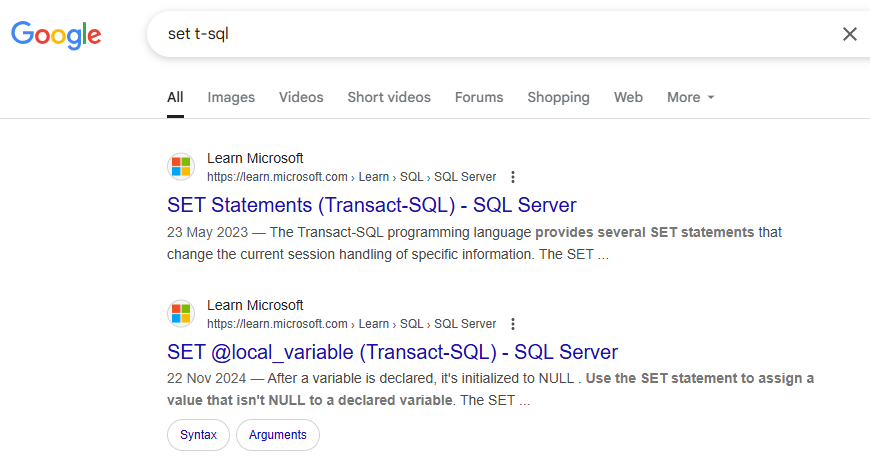The height and width of the screenshot is (469, 870).
Task: Open three-dot menu for SET Statements result
Action: (513, 177)
